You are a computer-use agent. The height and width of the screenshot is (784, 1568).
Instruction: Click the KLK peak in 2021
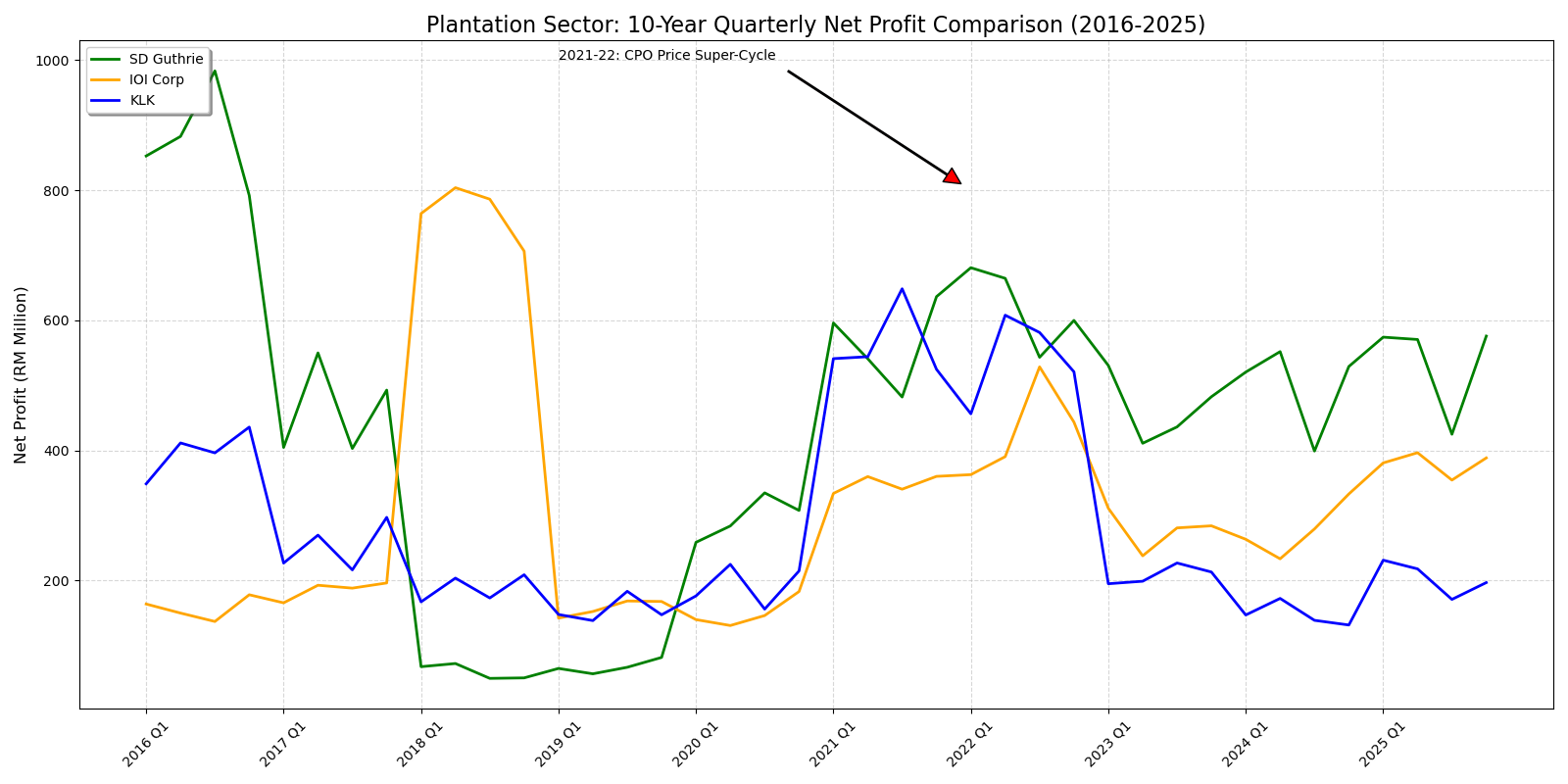[x=902, y=289]
